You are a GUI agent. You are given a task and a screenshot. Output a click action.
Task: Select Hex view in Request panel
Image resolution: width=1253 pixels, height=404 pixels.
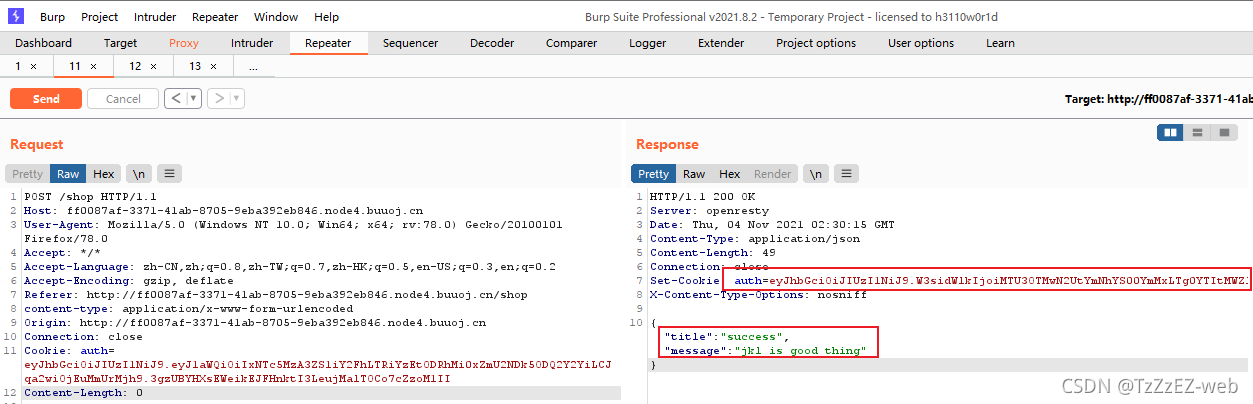point(104,174)
